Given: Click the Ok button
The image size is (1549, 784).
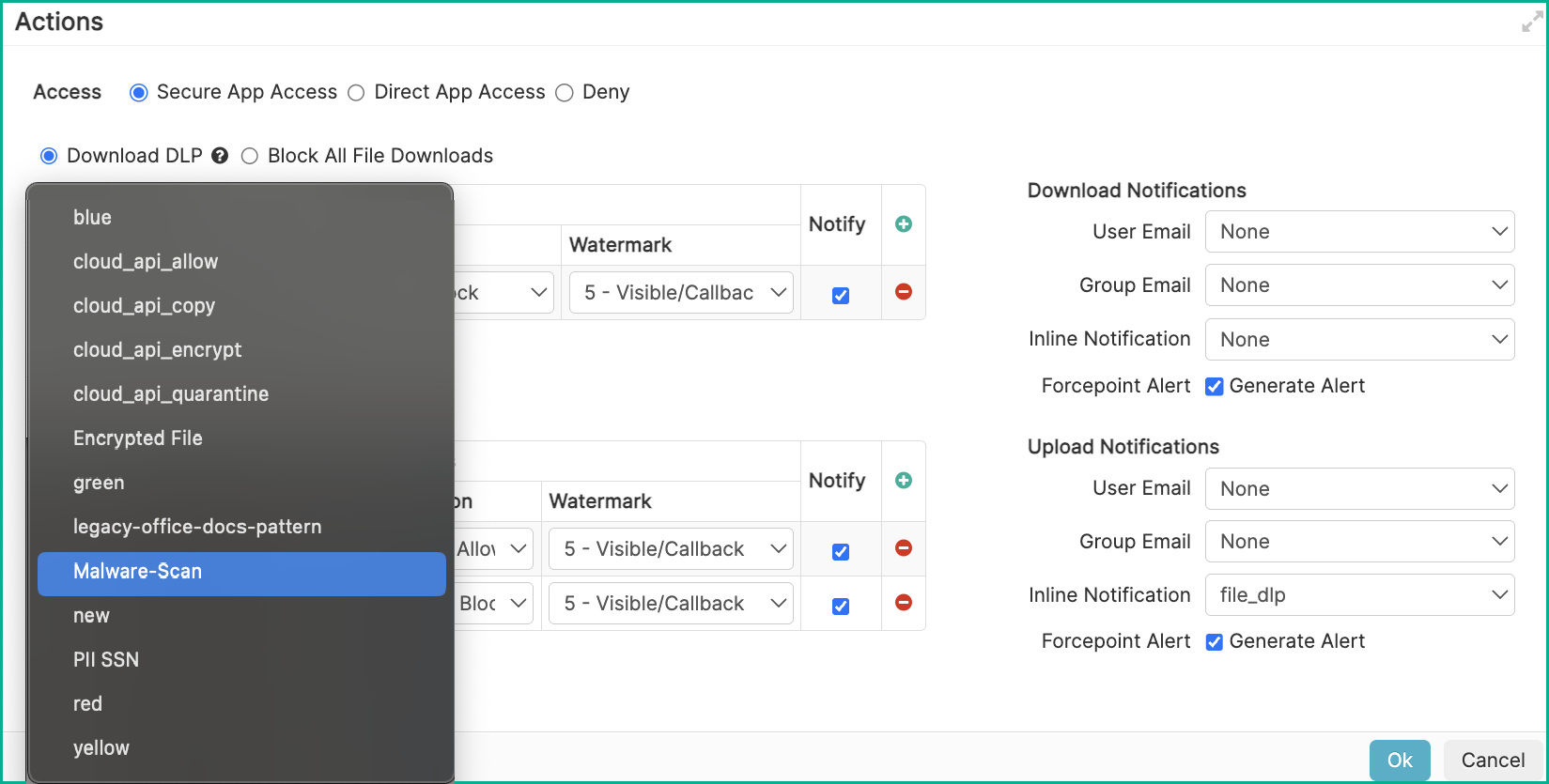Looking at the screenshot, I should (1399, 761).
